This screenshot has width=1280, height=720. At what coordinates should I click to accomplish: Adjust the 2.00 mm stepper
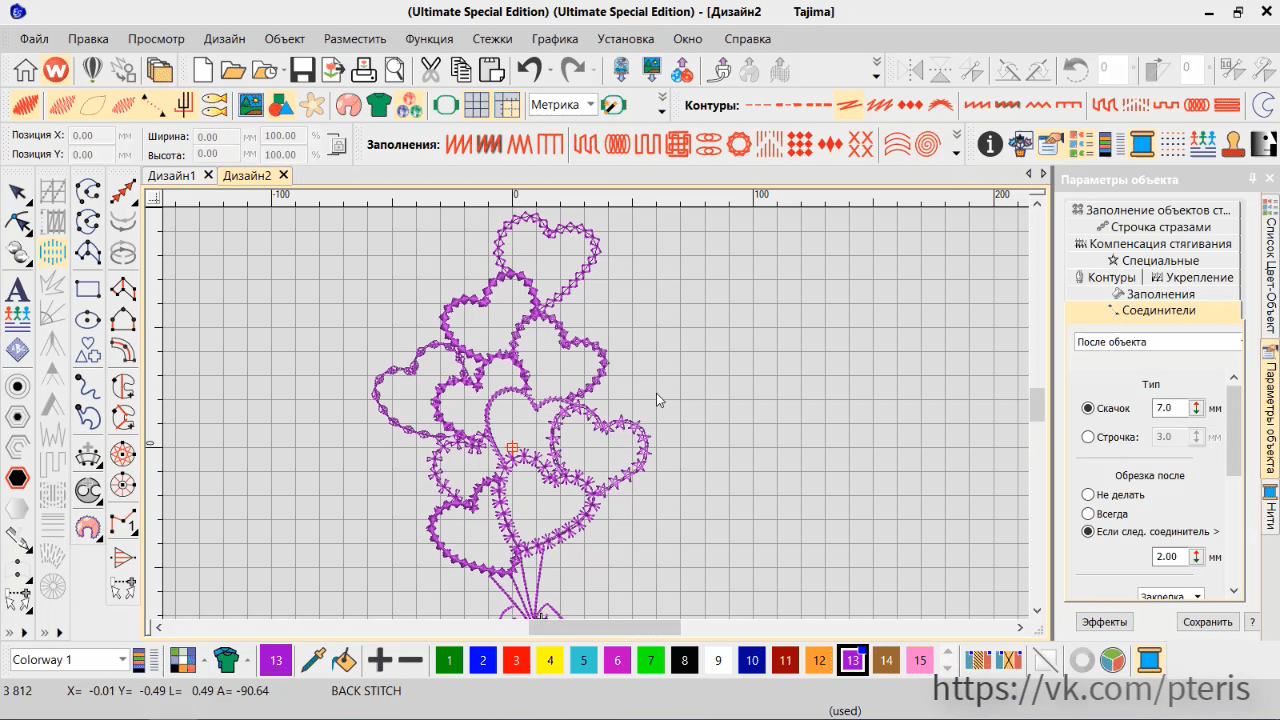click(1196, 557)
